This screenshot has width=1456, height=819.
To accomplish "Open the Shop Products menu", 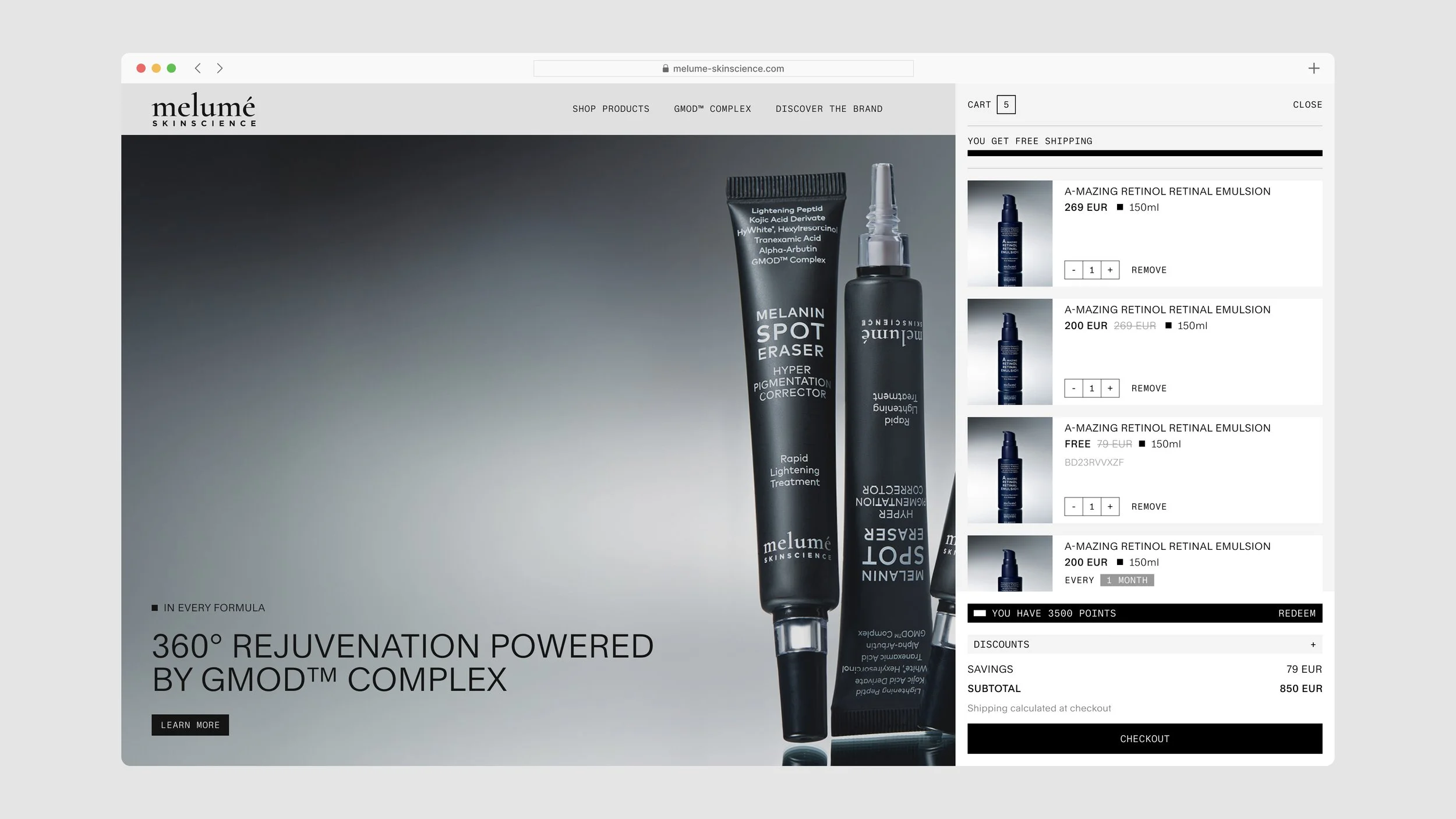I will point(610,109).
